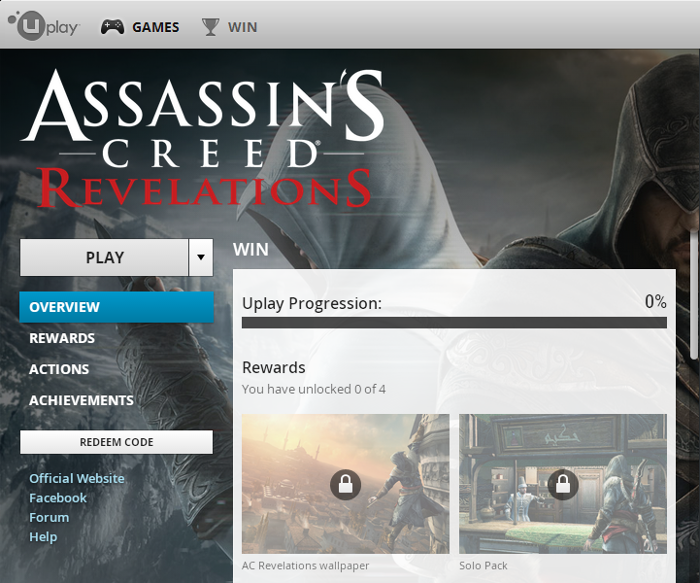This screenshot has width=700, height=583.
Task: Click lock icon on AC Revelations wallpaper
Action: tap(346, 484)
